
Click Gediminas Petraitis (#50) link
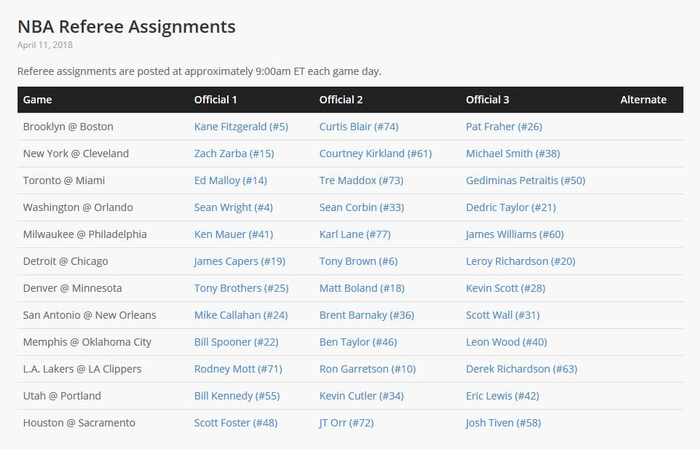tap(525, 181)
